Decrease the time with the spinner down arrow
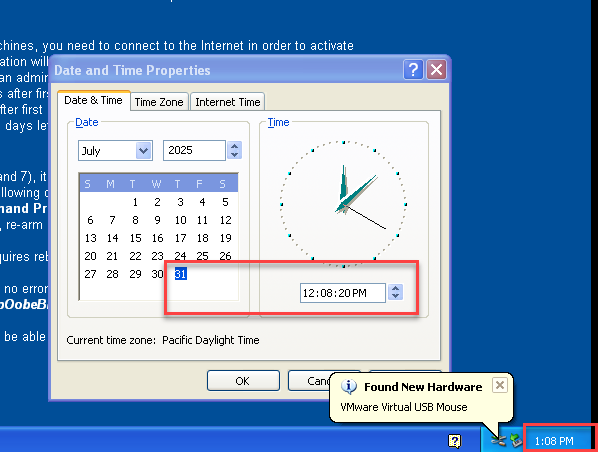This screenshot has height=452, width=598. click(x=395, y=297)
